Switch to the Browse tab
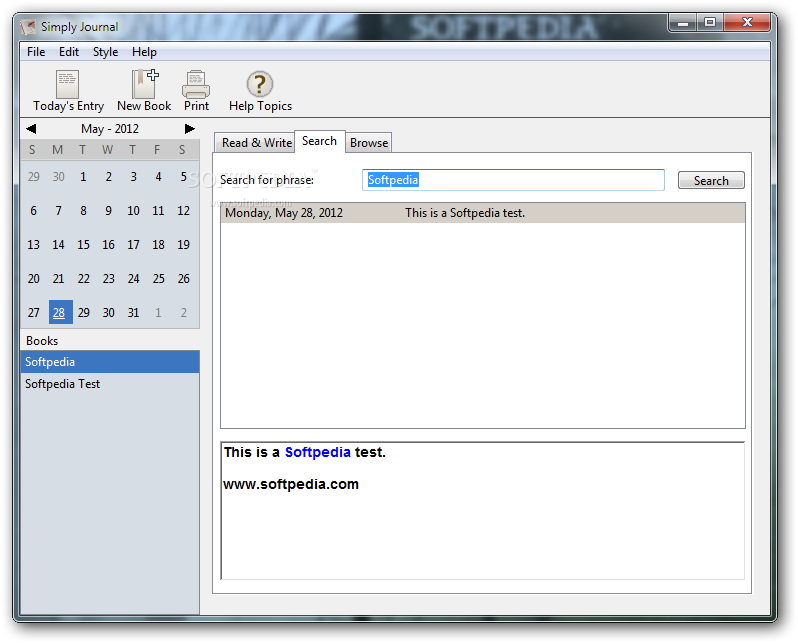 [369, 143]
